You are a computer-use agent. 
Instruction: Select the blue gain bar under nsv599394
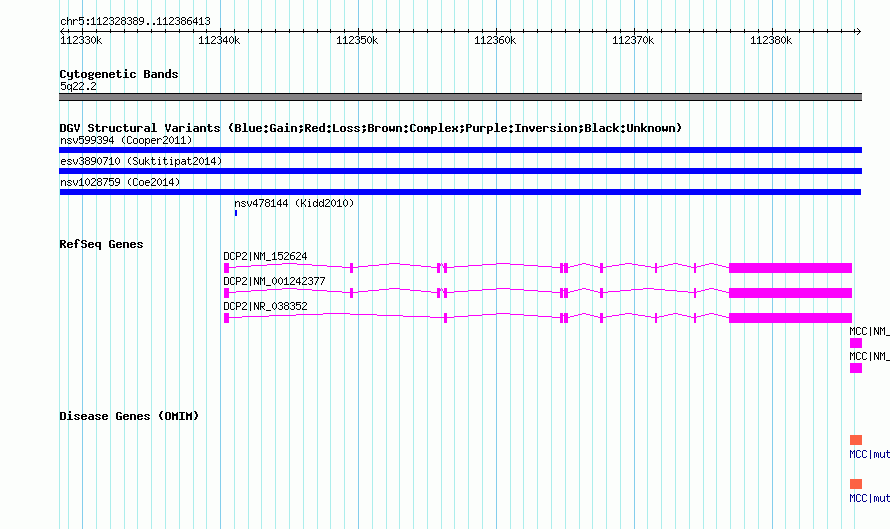point(460,150)
